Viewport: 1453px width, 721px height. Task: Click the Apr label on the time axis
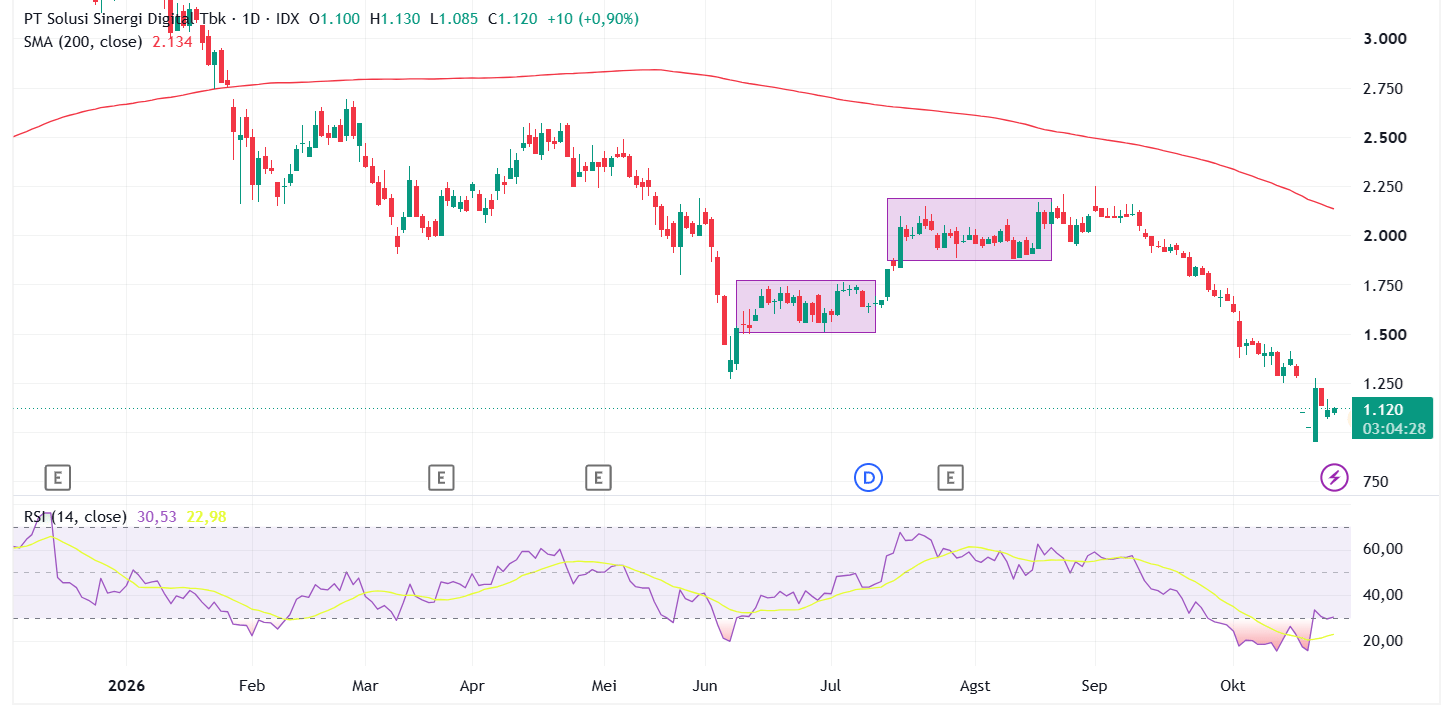click(x=472, y=686)
